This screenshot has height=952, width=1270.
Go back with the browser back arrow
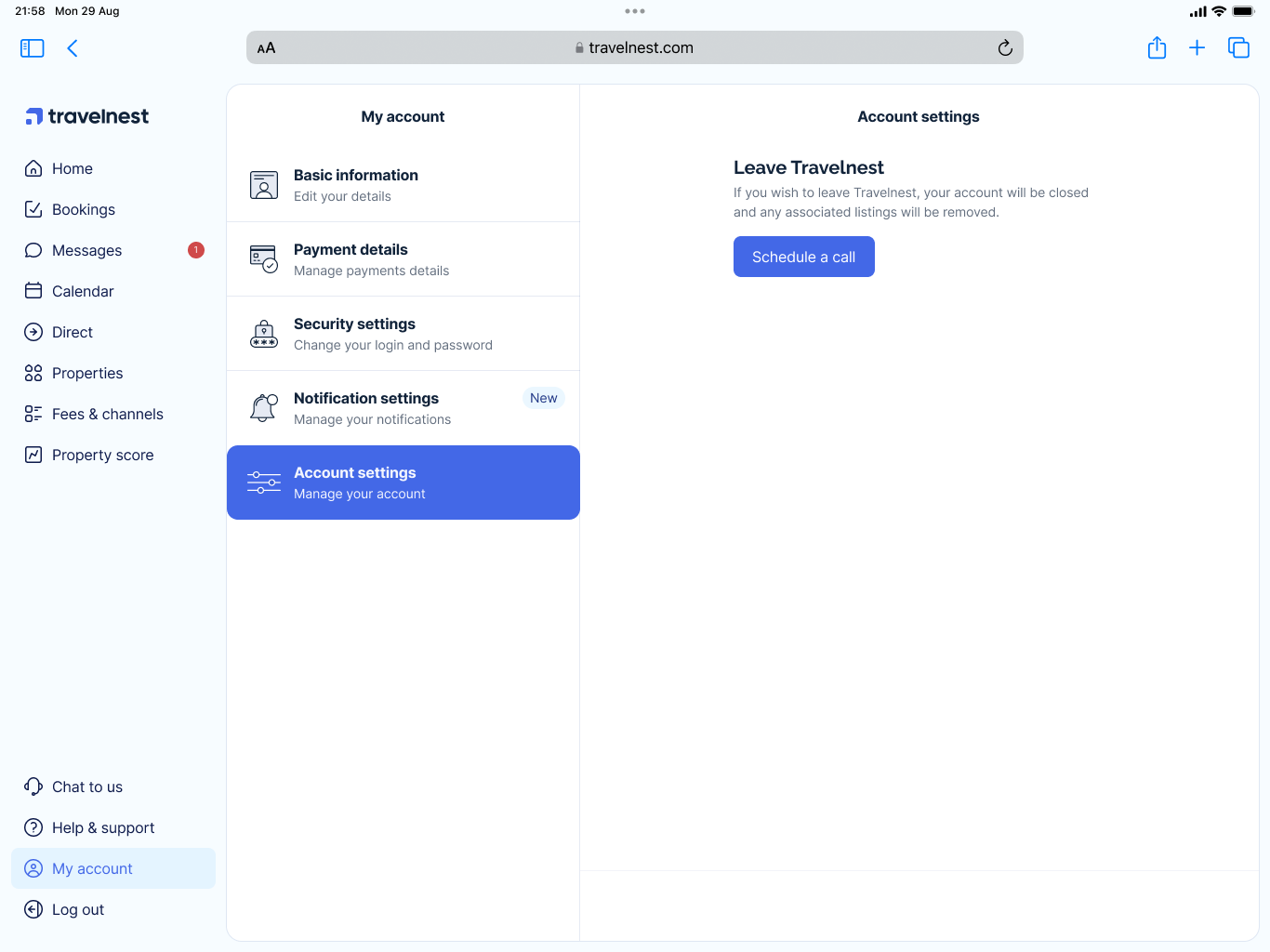click(73, 48)
